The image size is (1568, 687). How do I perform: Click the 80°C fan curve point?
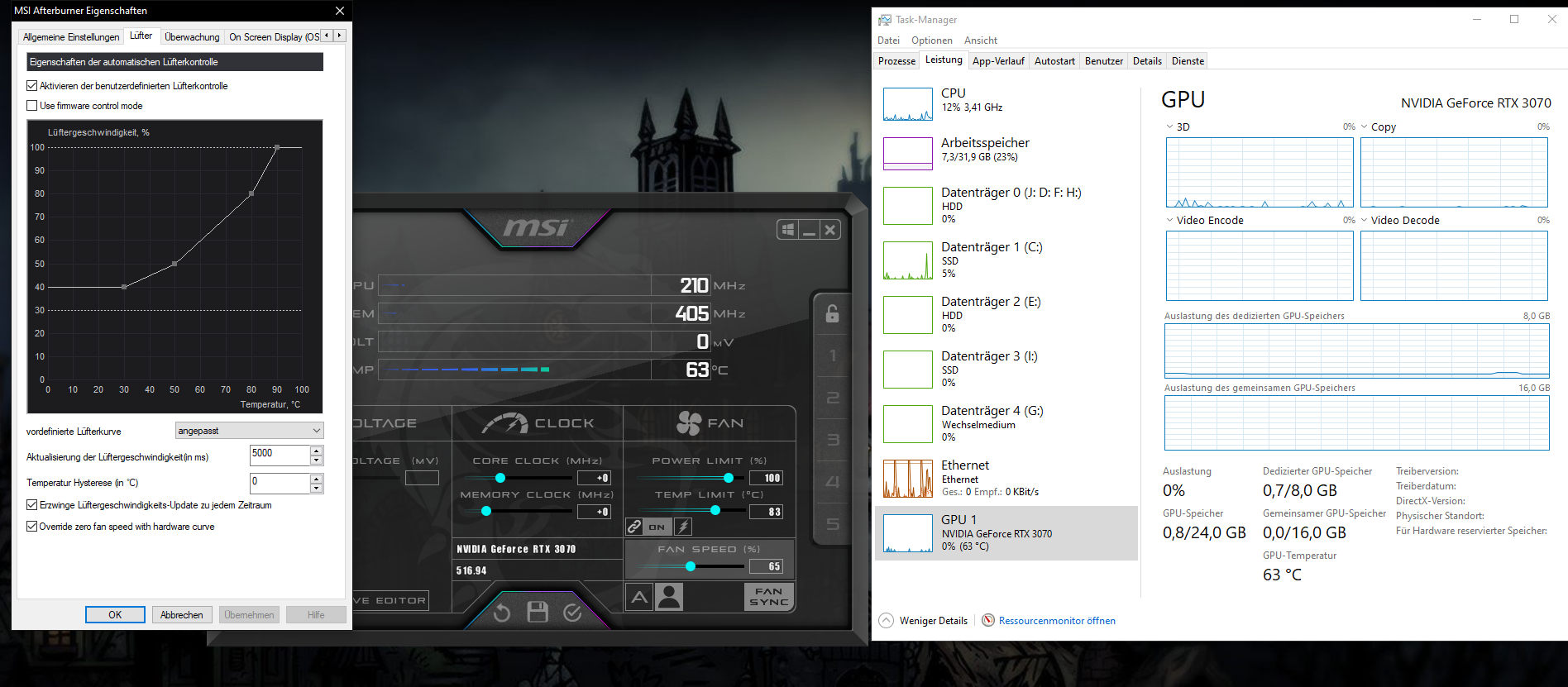click(x=251, y=193)
